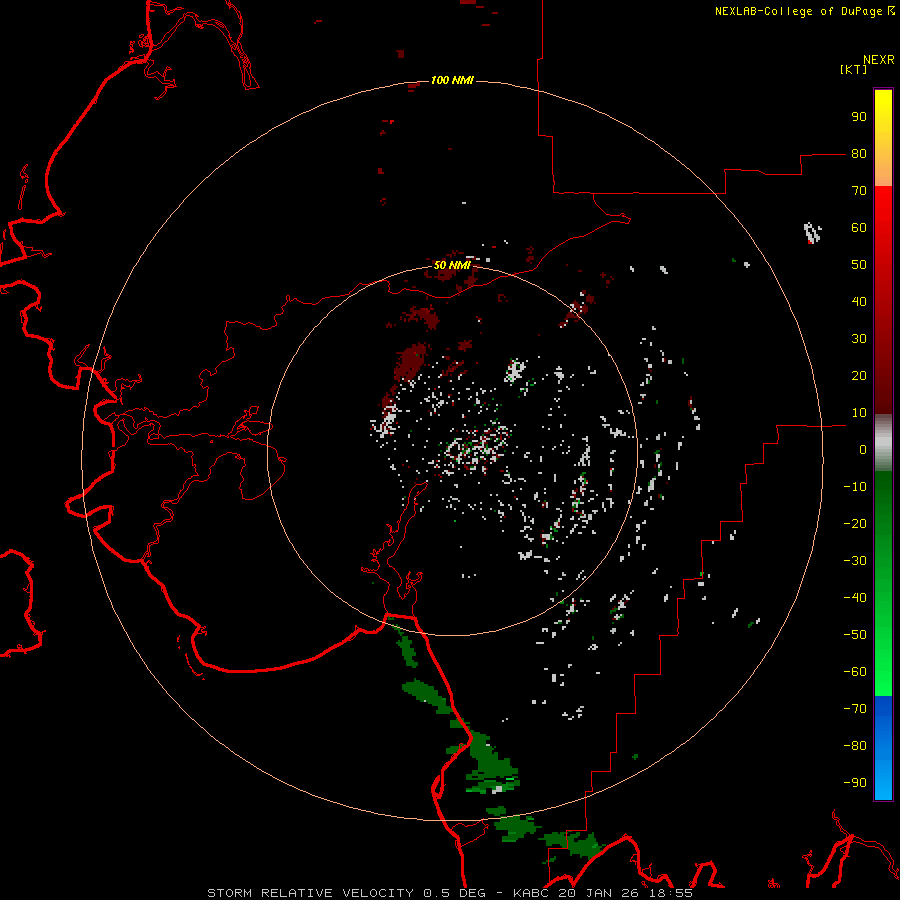Click the positive 10 value on the scale
Screen dimensions: 900x900
pyautogui.click(x=859, y=413)
